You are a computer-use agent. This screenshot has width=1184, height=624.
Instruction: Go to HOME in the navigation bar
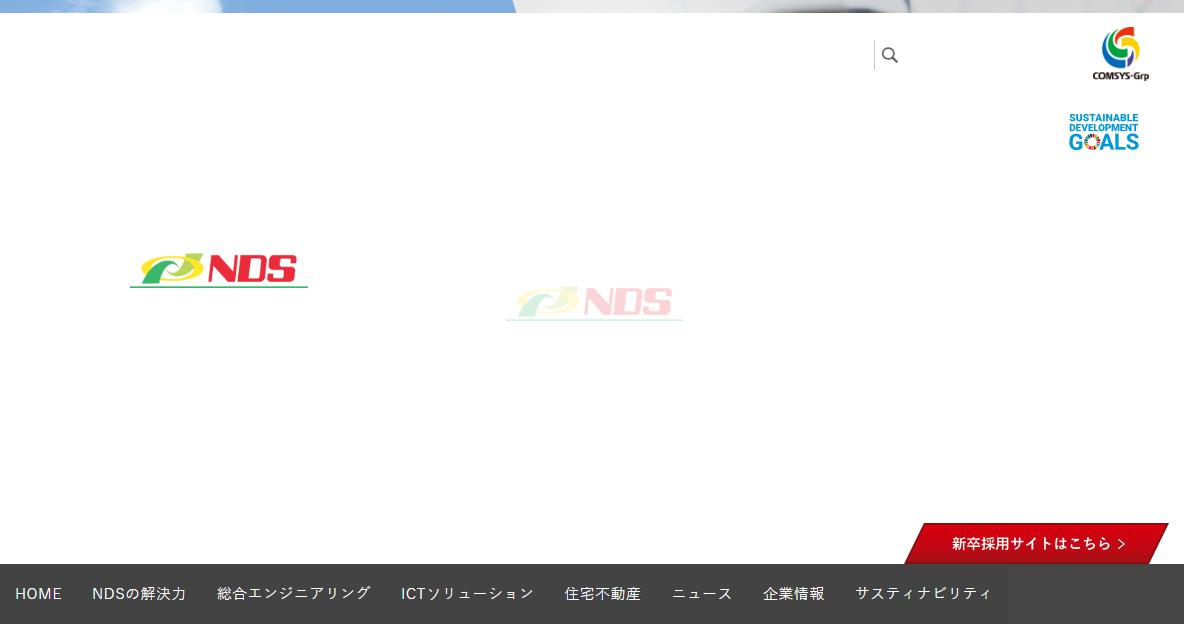pos(39,594)
